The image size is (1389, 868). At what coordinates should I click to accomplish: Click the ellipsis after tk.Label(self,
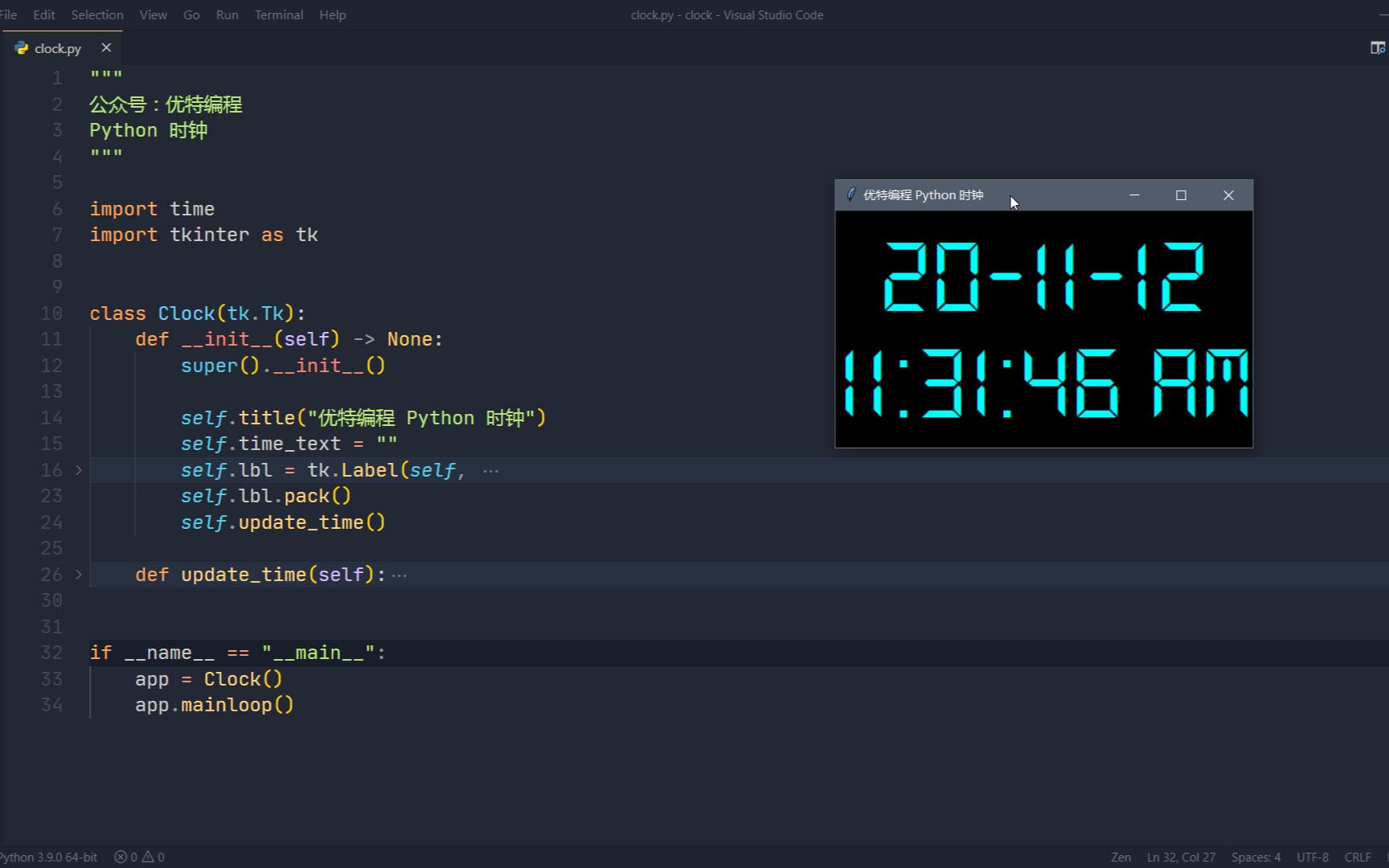(491, 472)
